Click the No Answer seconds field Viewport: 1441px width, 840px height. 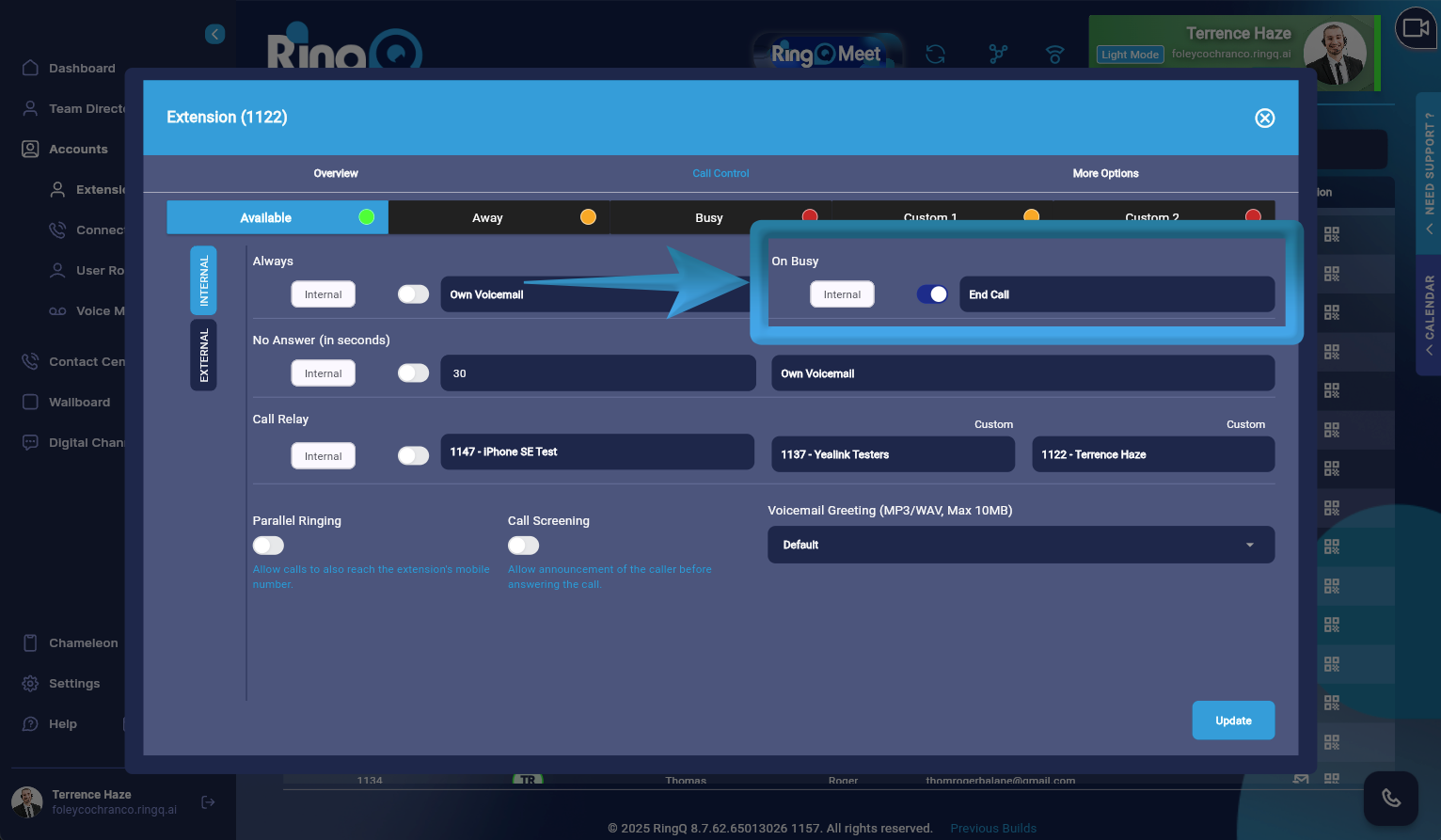[x=597, y=373]
